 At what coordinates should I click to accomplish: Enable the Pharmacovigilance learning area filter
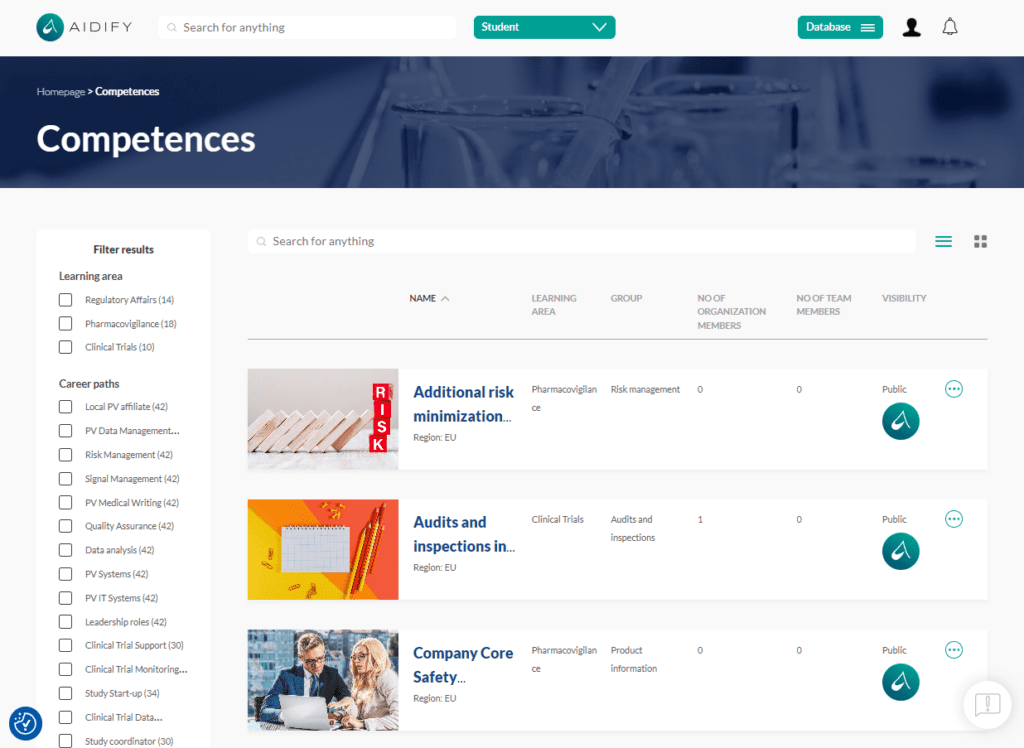(65, 323)
